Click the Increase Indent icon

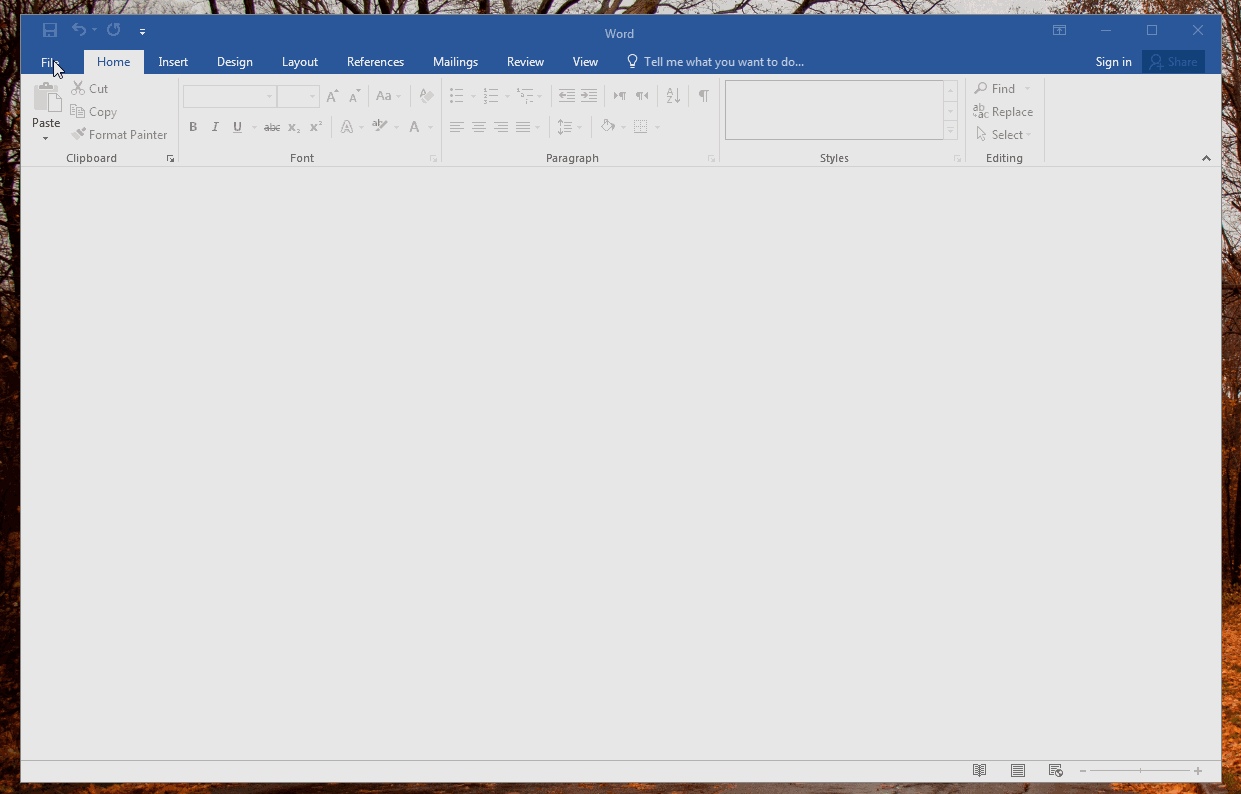[x=589, y=96]
